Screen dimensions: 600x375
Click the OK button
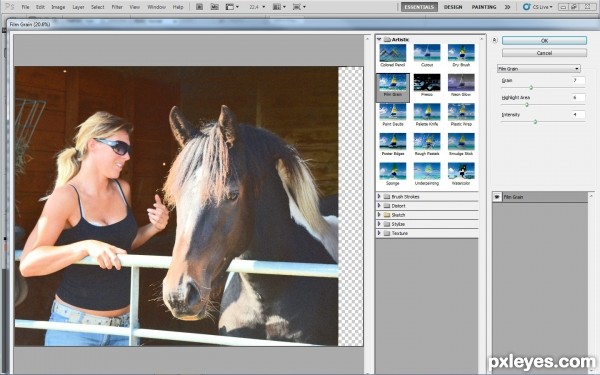click(x=544, y=41)
